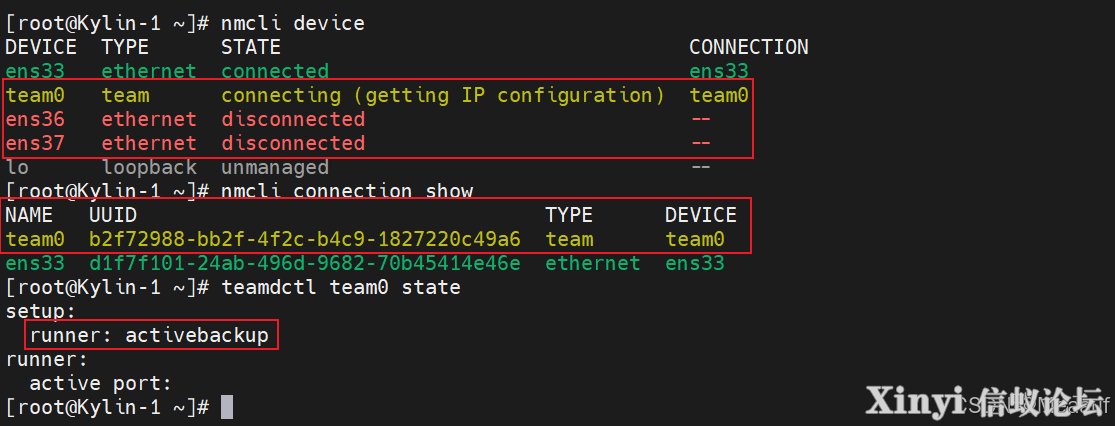The width and height of the screenshot is (1115, 426).
Task: Select the ens33 UUID d1f7f101 string
Action: (304, 264)
